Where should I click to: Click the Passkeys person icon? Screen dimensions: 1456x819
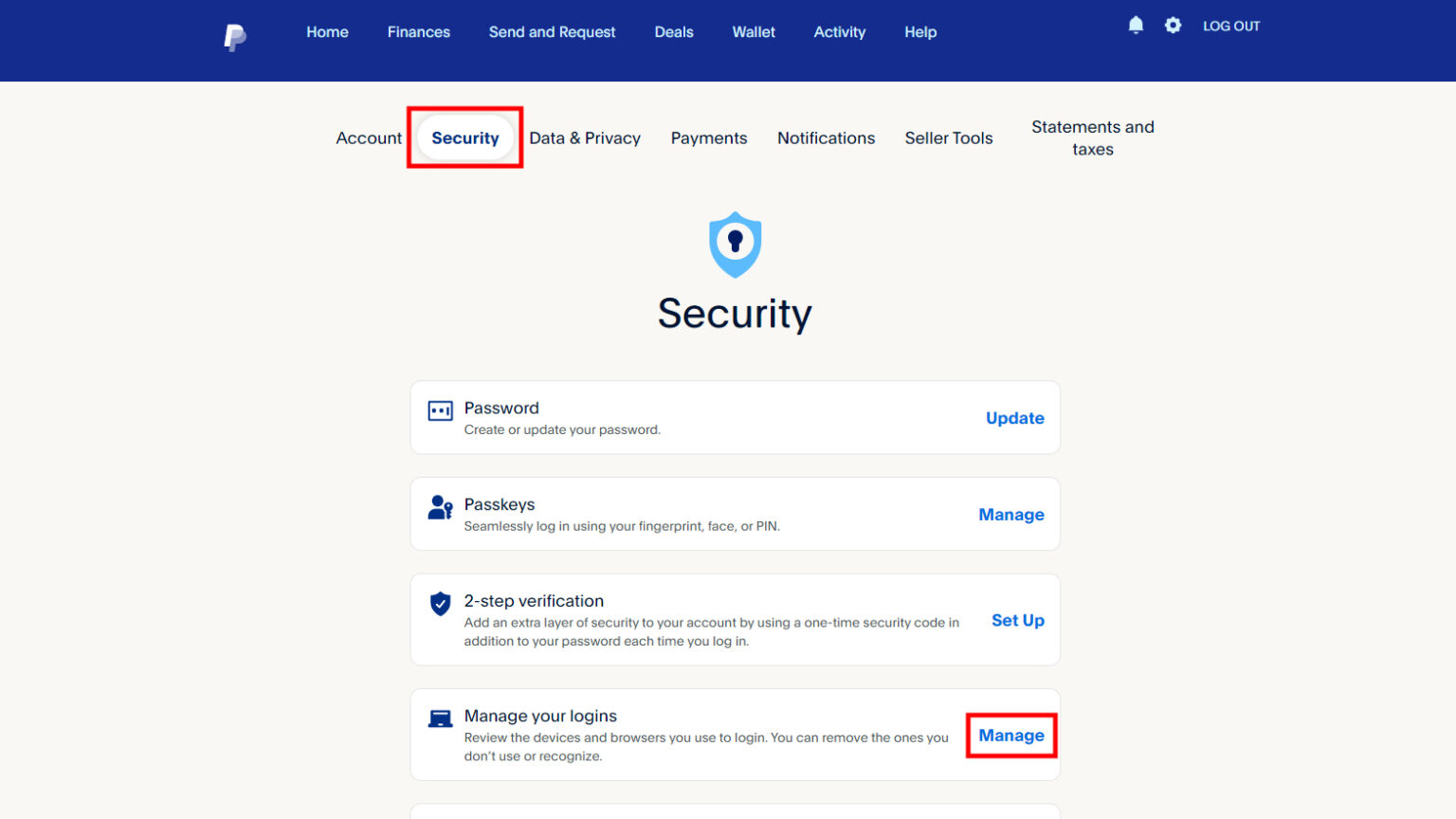(439, 508)
